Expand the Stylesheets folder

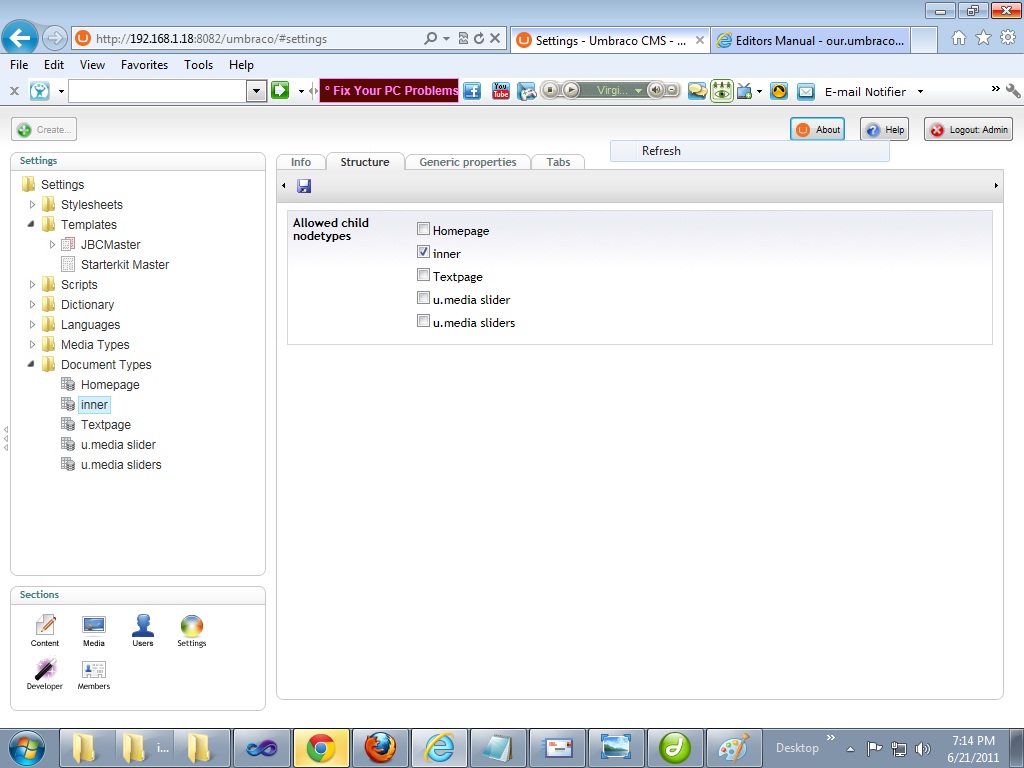pos(32,205)
